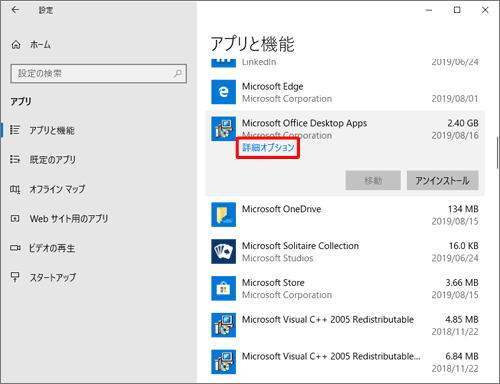Open ビデオの再生 in the sidebar
The height and width of the screenshot is (384, 500).
[52, 248]
